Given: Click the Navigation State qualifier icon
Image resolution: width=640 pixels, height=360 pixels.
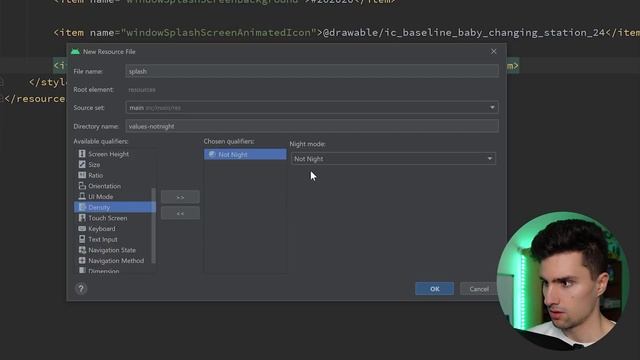Looking at the screenshot, I should (82, 250).
